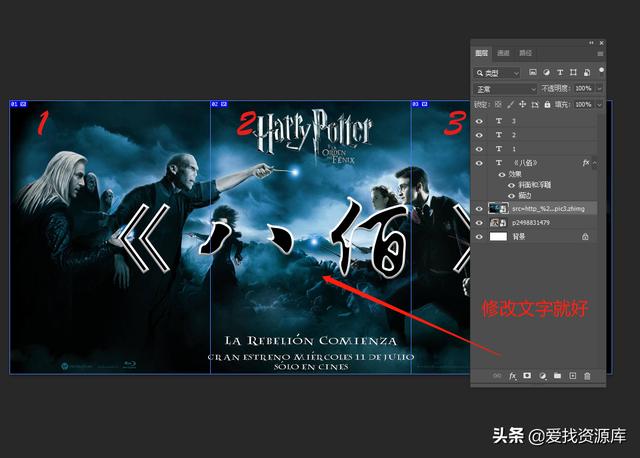The width and height of the screenshot is (640, 458).
Task: Click the T type icon of layer 1
Action: (x=499, y=149)
